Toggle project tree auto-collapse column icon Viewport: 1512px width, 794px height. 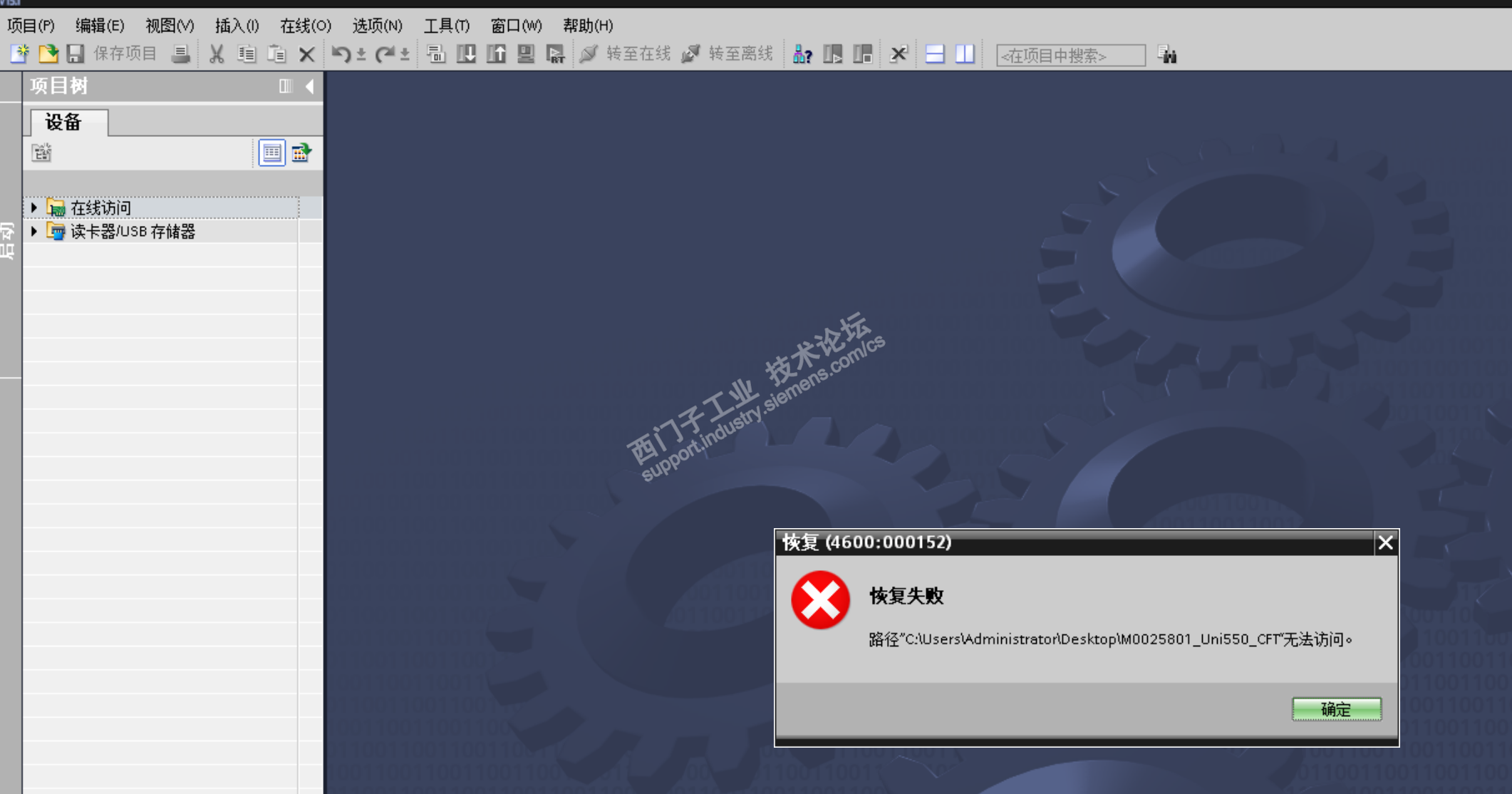coord(285,86)
